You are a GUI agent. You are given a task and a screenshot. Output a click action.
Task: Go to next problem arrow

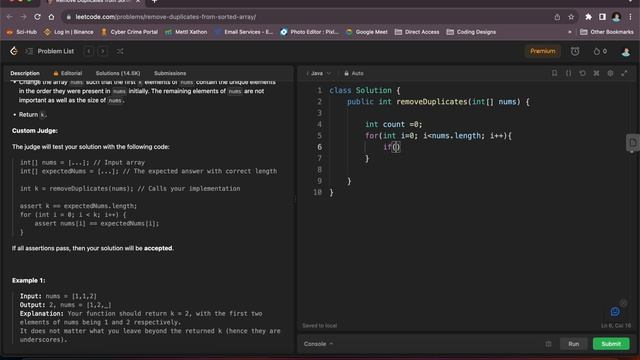[103, 51]
